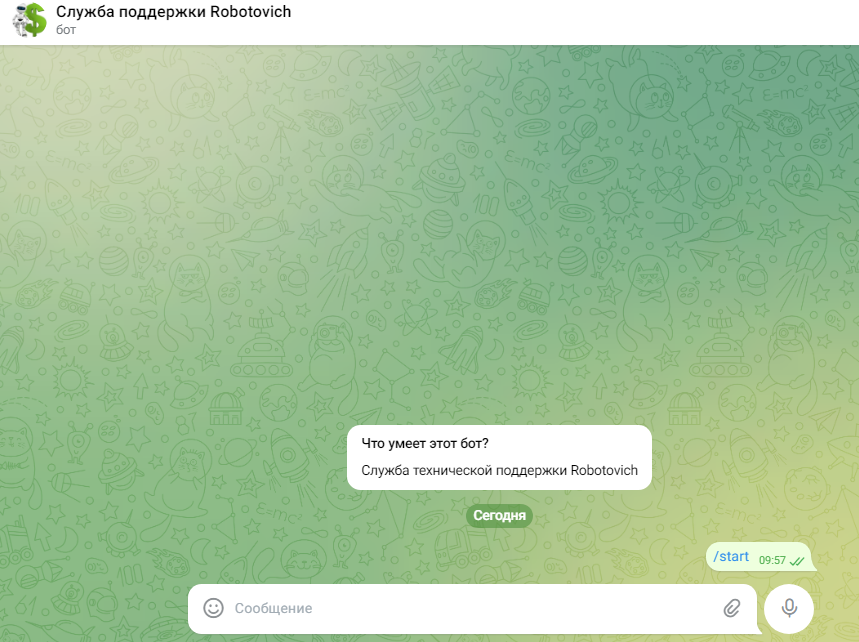Click the 09:57 message timestamp
This screenshot has width=859, height=642.
772,560
